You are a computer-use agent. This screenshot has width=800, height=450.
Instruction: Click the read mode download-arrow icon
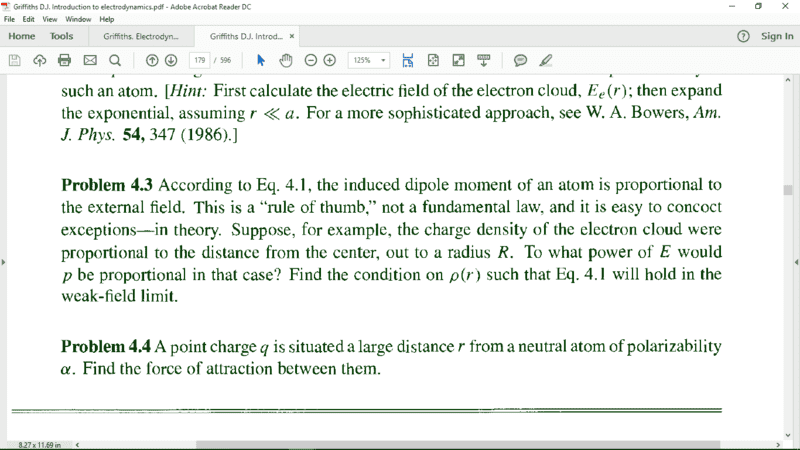pos(484,60)
